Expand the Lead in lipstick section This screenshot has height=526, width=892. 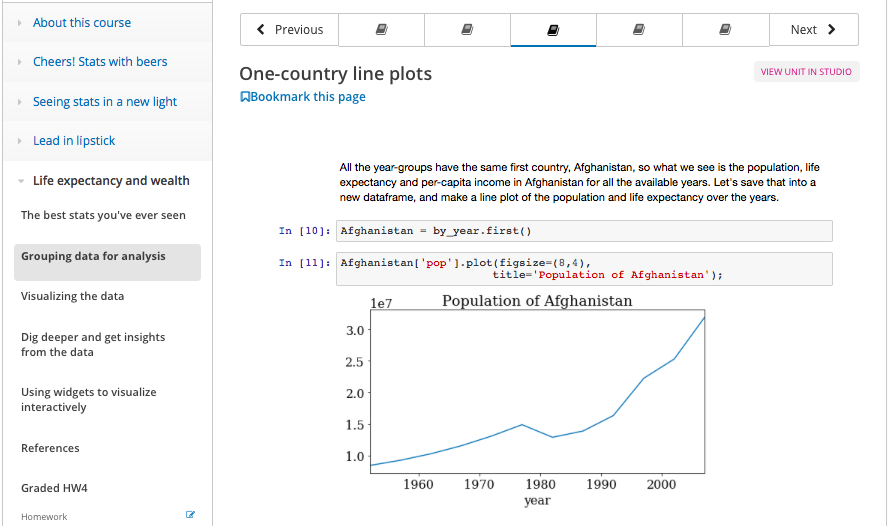point(74,141)
